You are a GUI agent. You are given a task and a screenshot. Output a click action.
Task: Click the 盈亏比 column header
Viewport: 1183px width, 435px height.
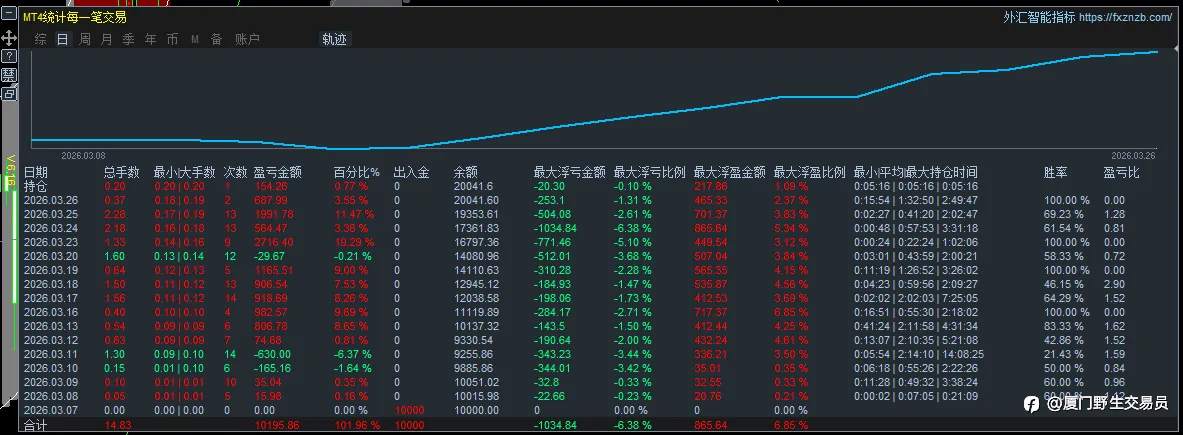coord(1122,173)
